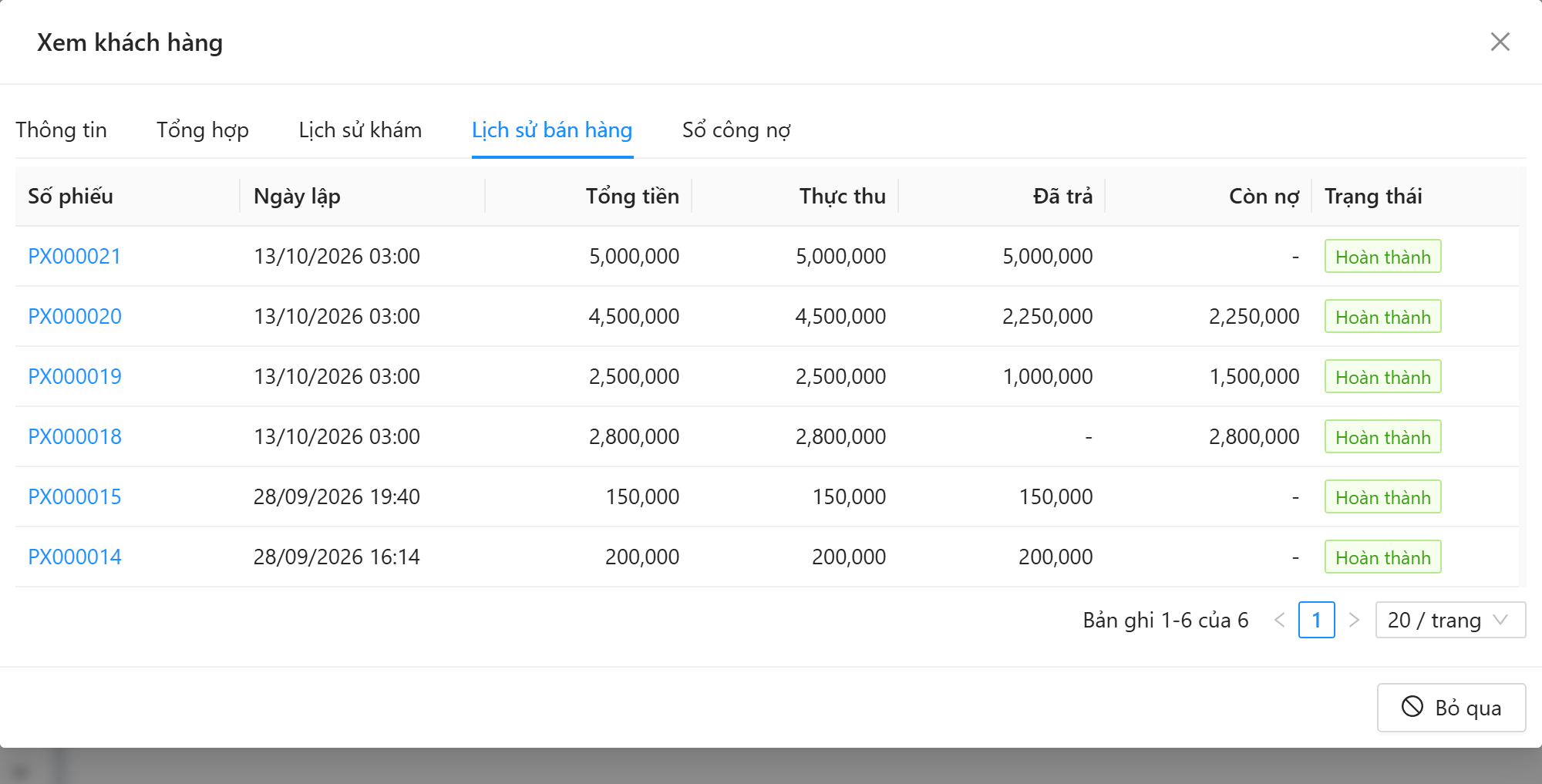1542x784 pixels.
Task: Click the Số phiếu column header
Action: 127,196
